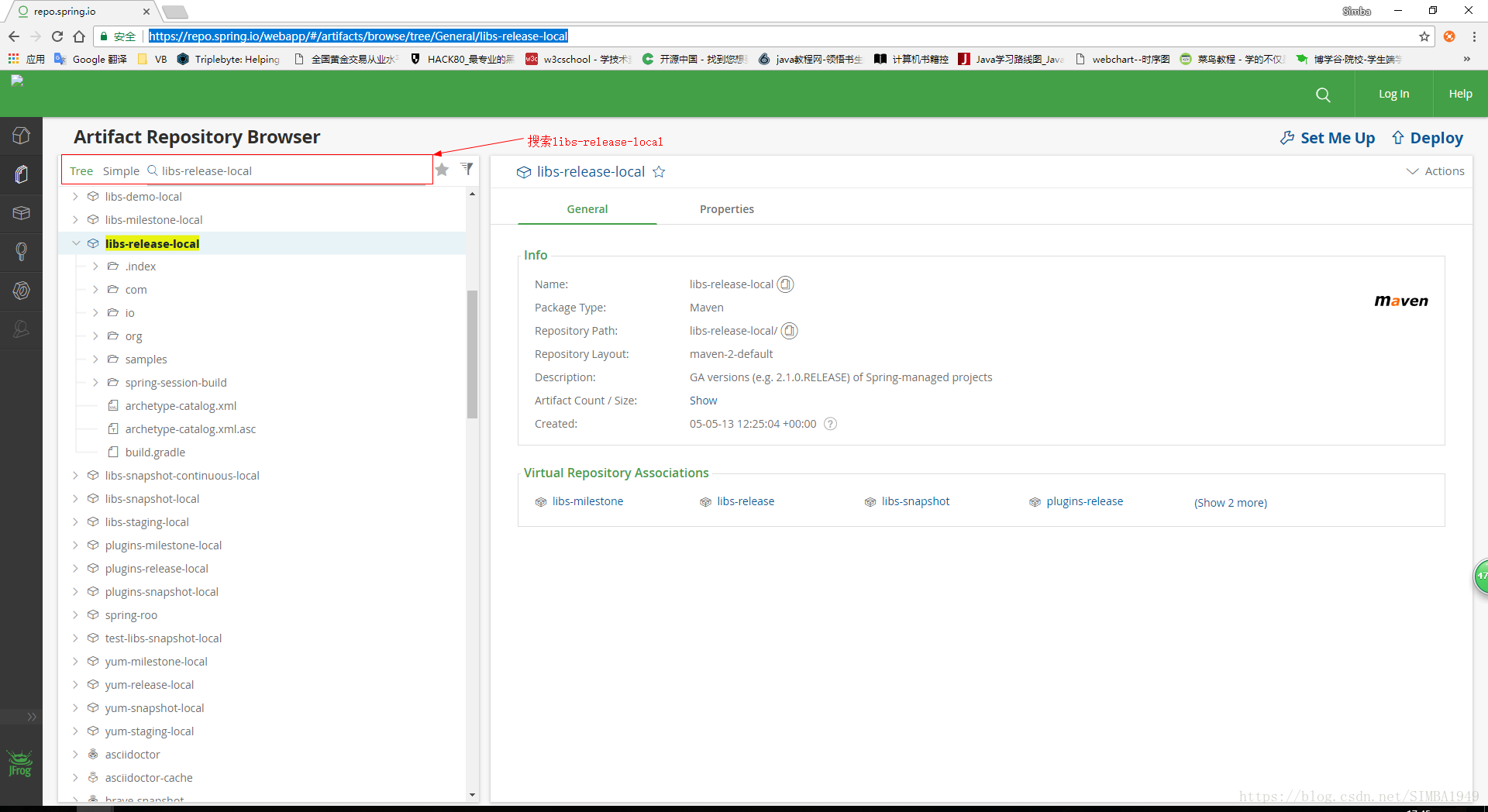Image resolution: width=1488 pixels, height=812 pixels.
Task: Open the Builds icon in sidebar
Action: [x=21, y=252]
